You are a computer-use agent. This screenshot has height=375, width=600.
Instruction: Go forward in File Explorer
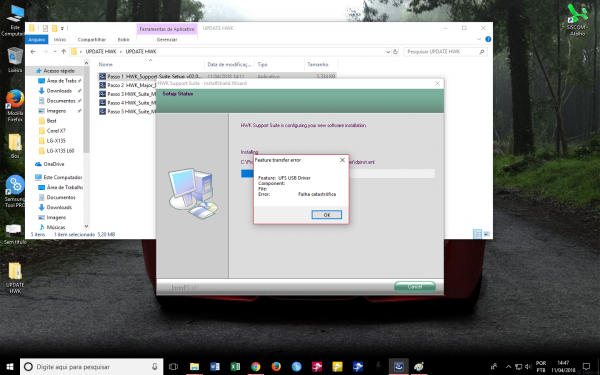point(45,52)
